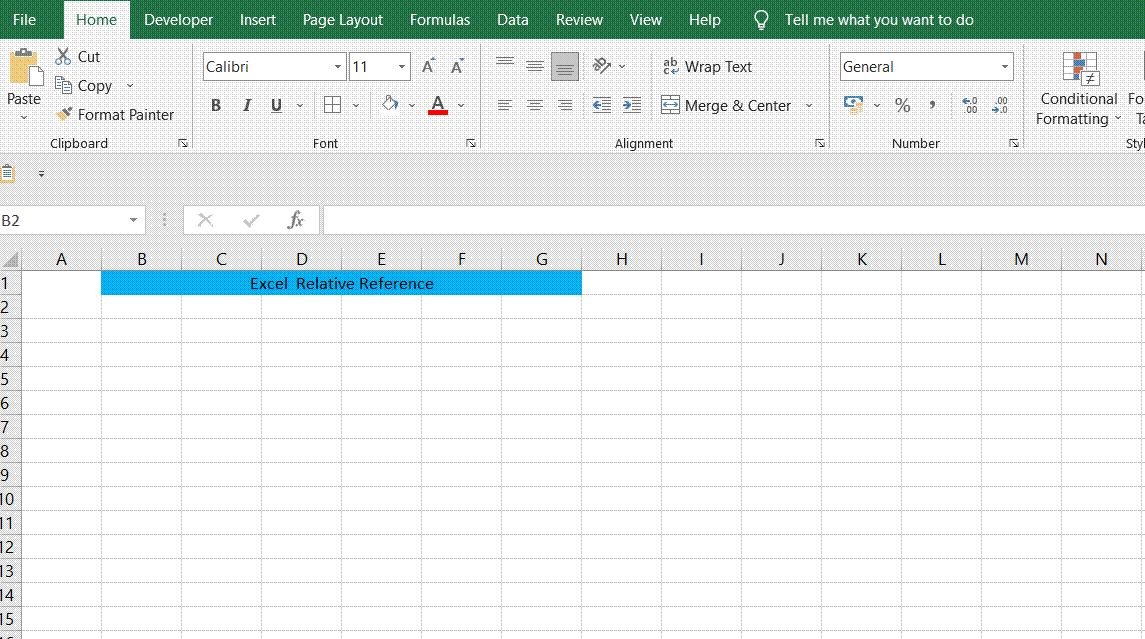1145x639 pixels.
Task: Apply Percent Style format
Action: (x=903, y=105)
